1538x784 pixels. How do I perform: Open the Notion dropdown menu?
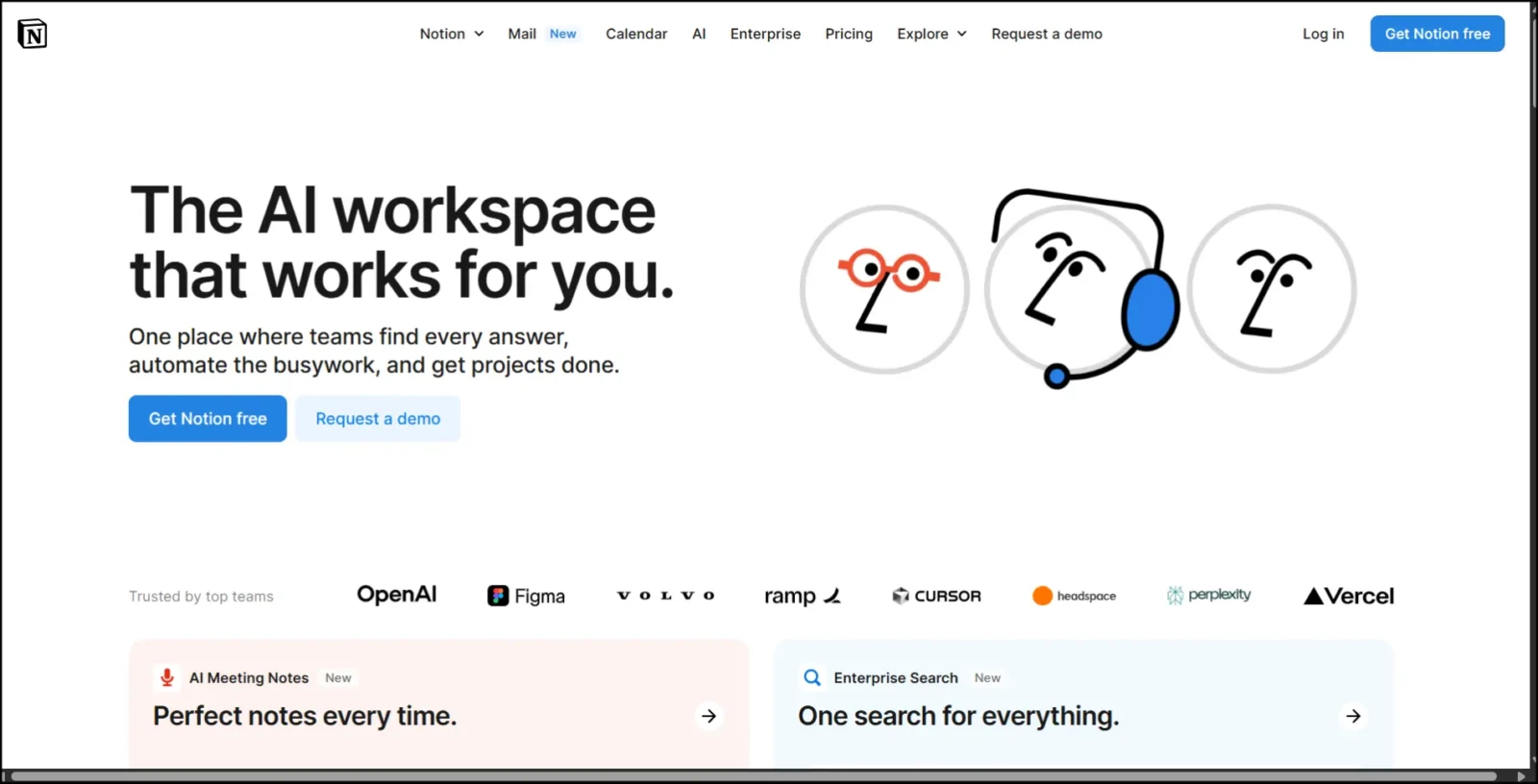451,34
